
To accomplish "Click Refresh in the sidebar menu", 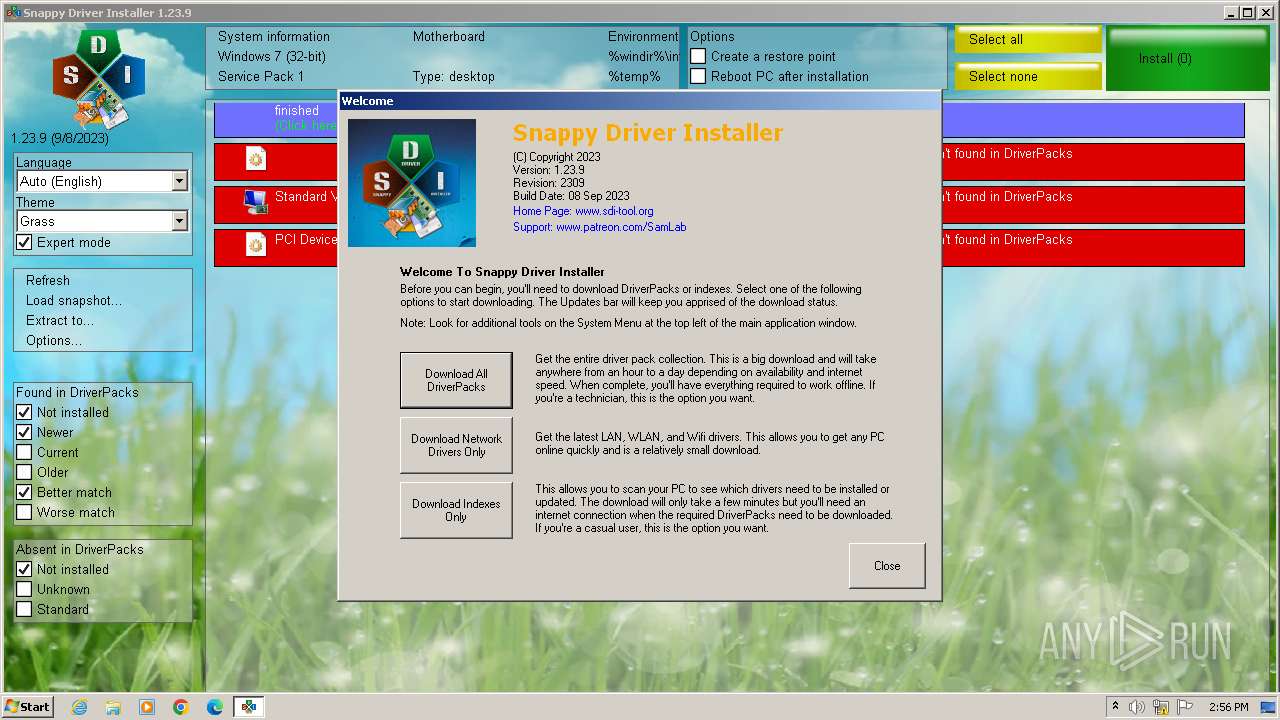I will 48,281.
